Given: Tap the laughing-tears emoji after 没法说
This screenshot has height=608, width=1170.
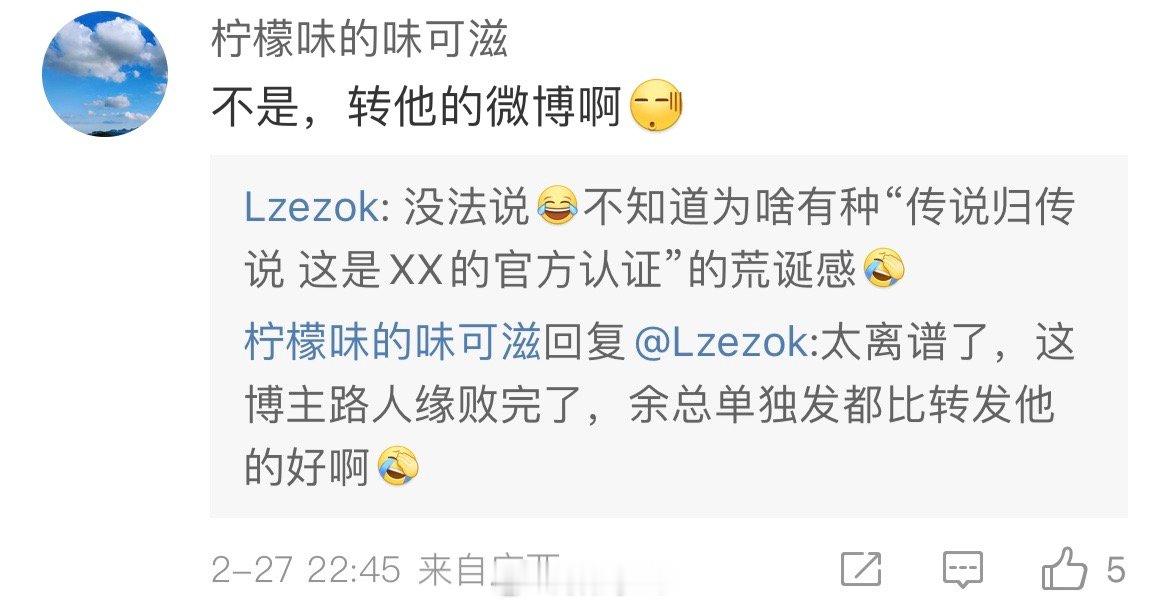Looking at the screenshot, I should pos(557,207).
